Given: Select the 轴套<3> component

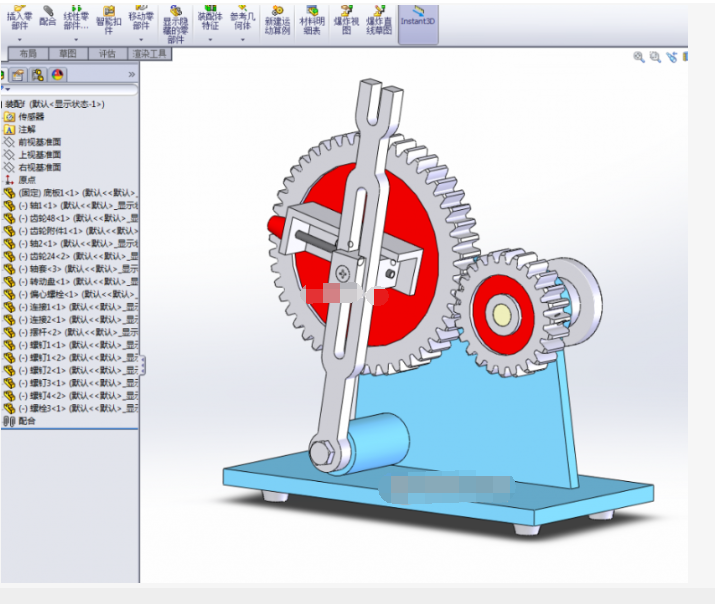Looking at the screenshot, I should (x=71, y=269).
